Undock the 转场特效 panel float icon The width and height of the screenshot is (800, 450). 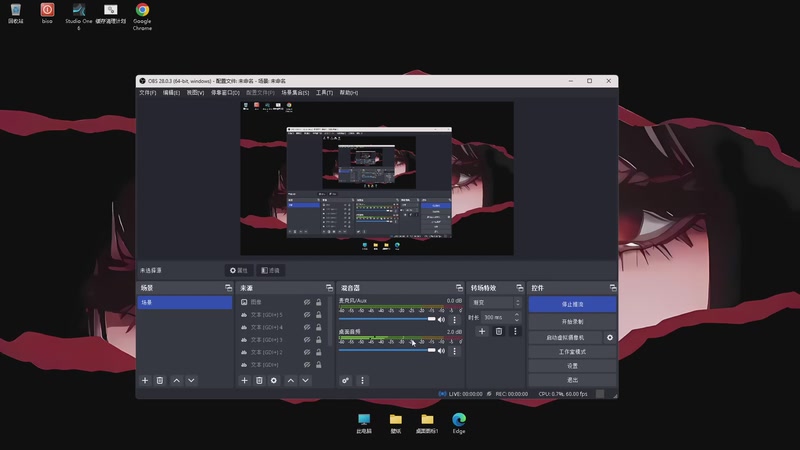pyautogui.click(x=519, y=288)
